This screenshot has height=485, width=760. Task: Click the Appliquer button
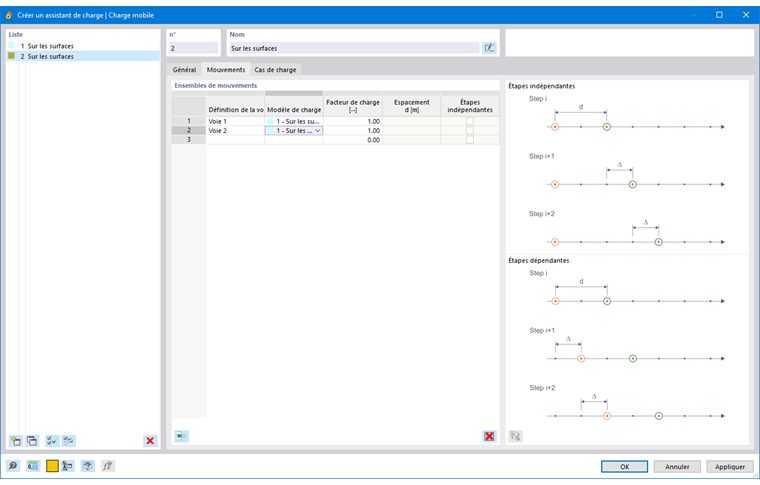pos(730,467)
